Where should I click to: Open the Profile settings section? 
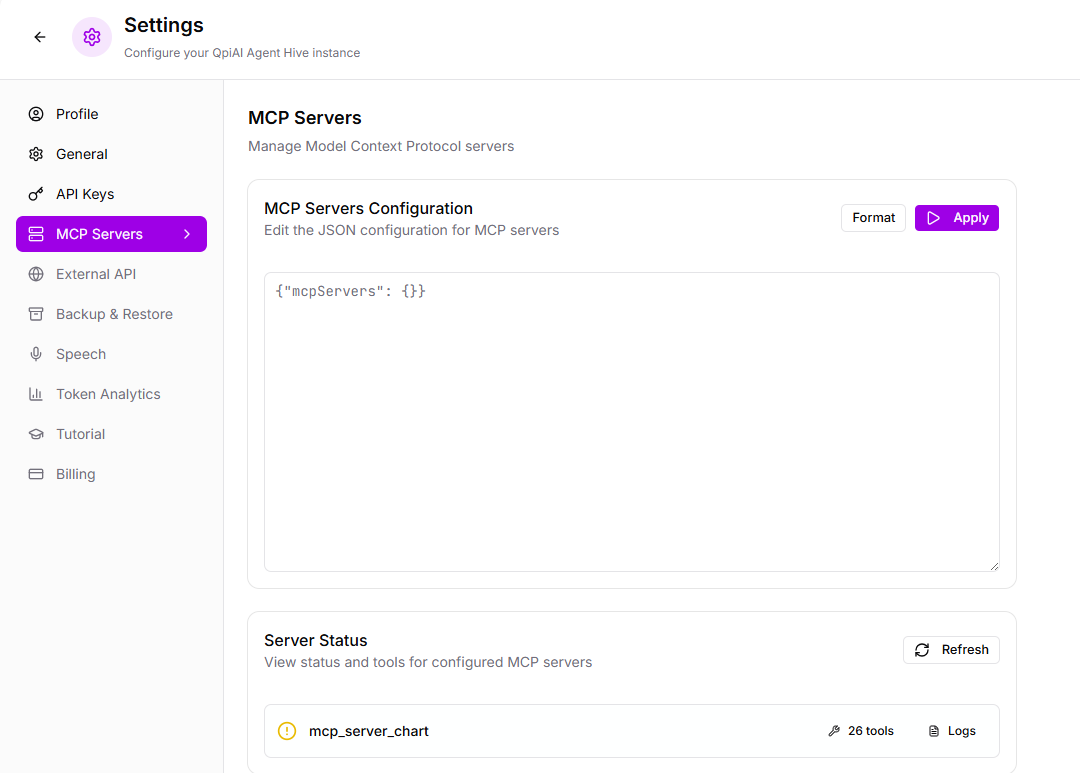[x=77, y=114]
